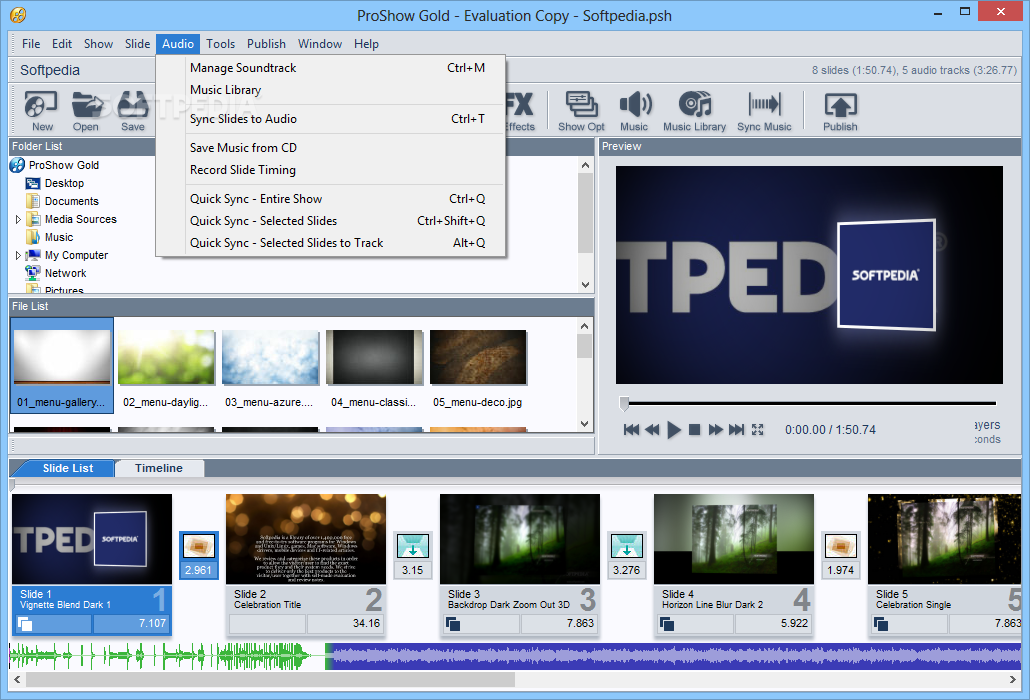Click the slide list right scroll arrow

tap(1012, 680)
